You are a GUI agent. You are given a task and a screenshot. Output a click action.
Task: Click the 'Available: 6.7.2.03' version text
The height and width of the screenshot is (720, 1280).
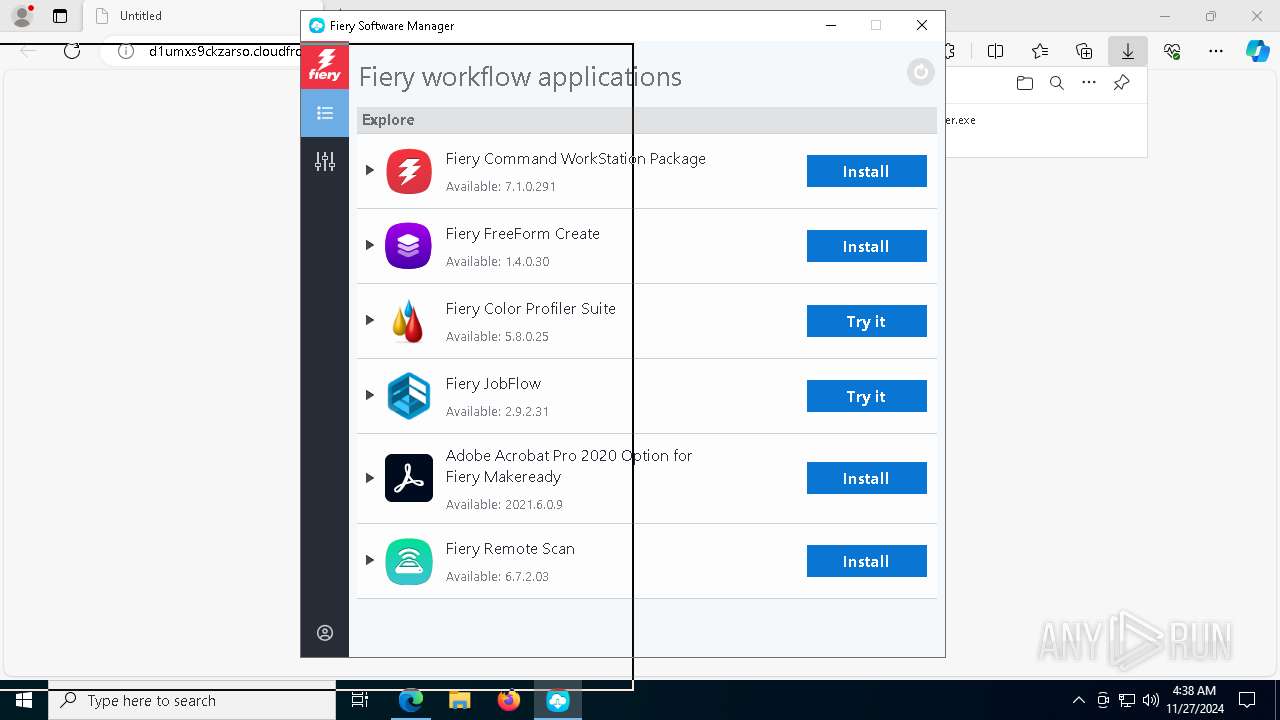(x=498, y=577)
